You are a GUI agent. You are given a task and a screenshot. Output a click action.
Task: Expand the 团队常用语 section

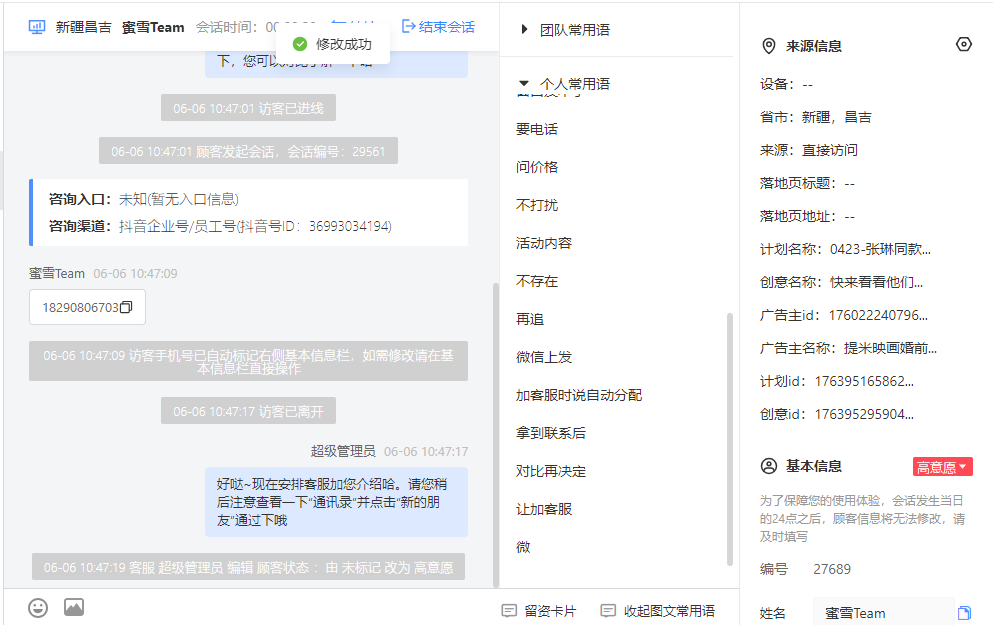[x=564, y=30]
